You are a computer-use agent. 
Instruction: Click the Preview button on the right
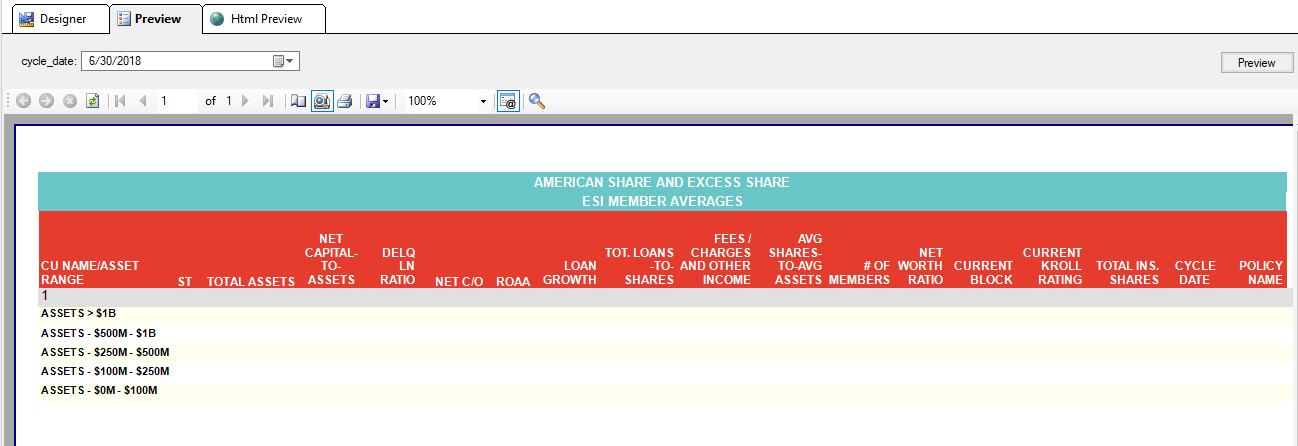pos(1256,63)
